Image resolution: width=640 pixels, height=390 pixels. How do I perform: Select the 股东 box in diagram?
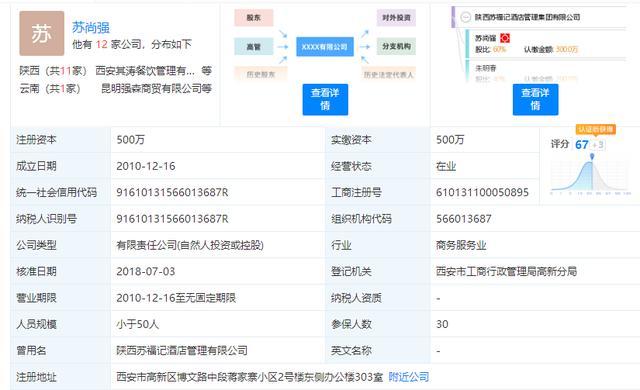pyautogui.click(x=253, y=18)
